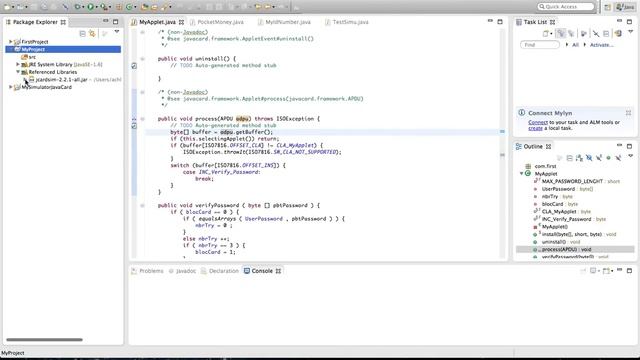Click the New file toolbar icon
The image size is (640, 360).
[x=7, y=7]
